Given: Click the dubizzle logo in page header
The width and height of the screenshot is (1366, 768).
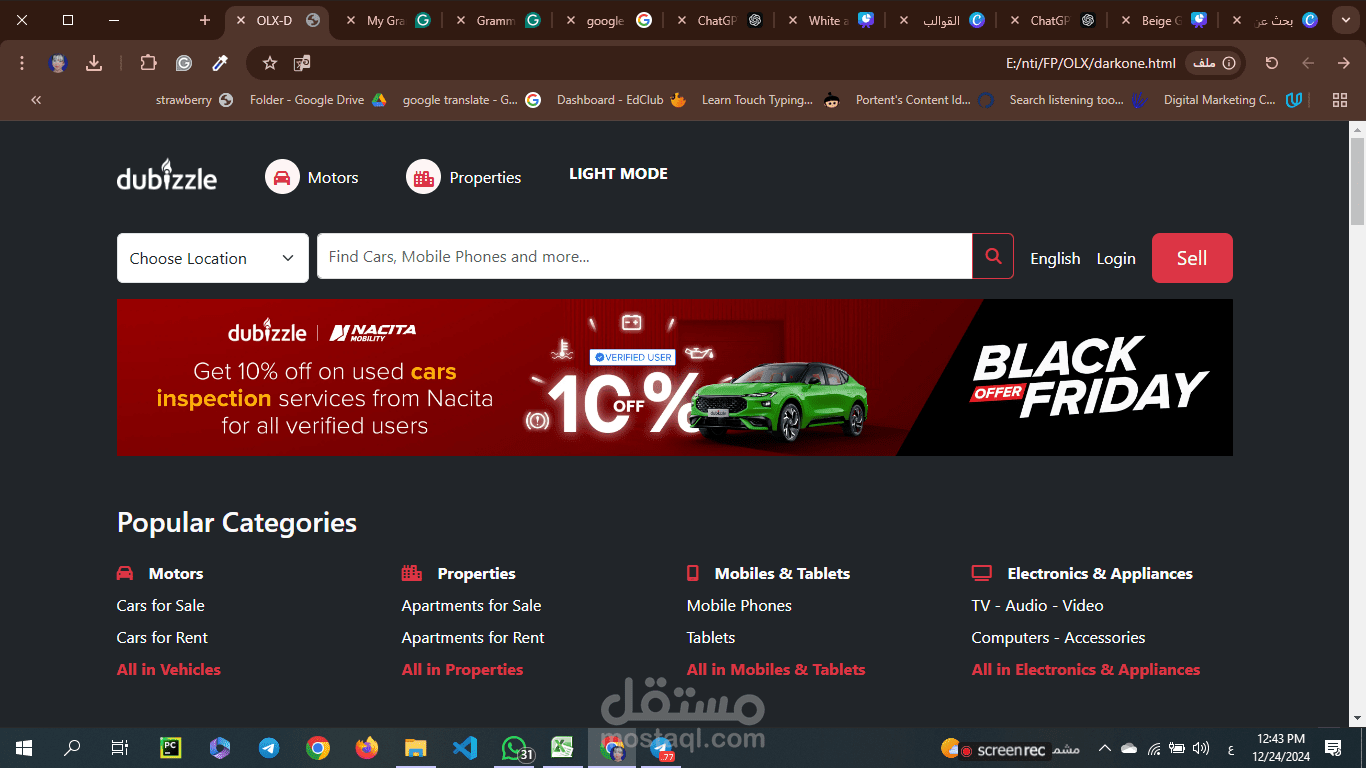Looking at the screenshot, I should click(x=167, y=176).
